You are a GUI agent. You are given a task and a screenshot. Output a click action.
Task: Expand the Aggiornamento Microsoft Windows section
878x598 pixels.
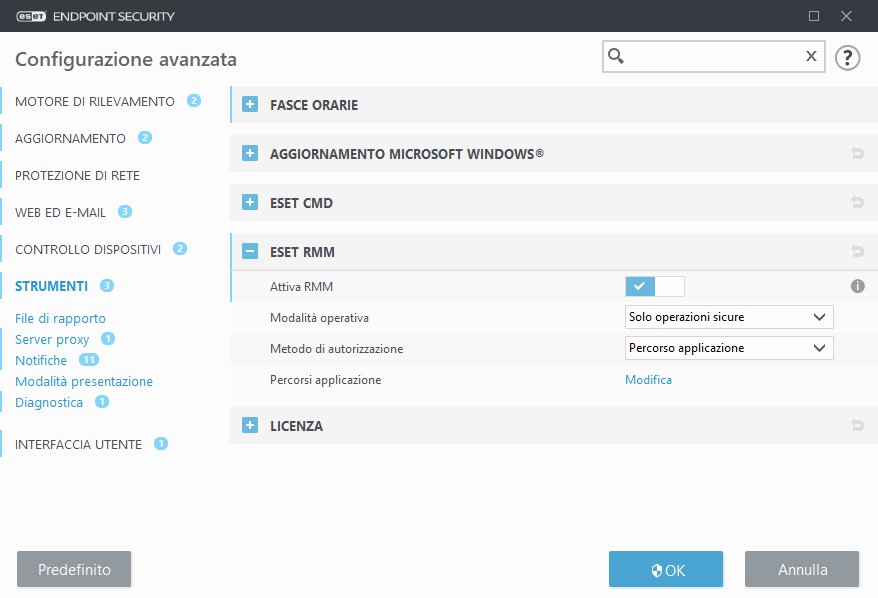tap(250, 153)
